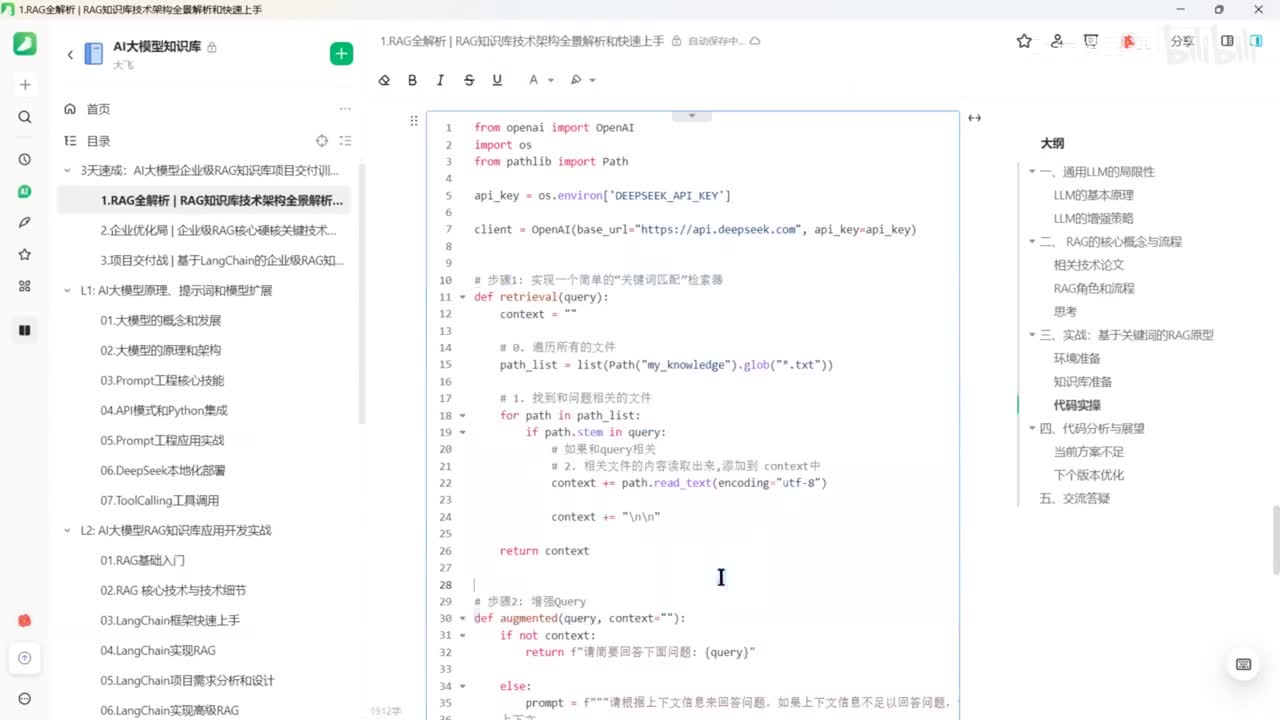Click the green add-note plus button

tap(341, 54)
